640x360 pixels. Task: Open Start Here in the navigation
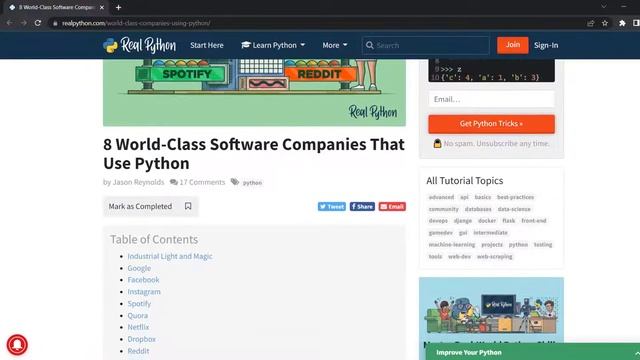[x=207, y=45]
